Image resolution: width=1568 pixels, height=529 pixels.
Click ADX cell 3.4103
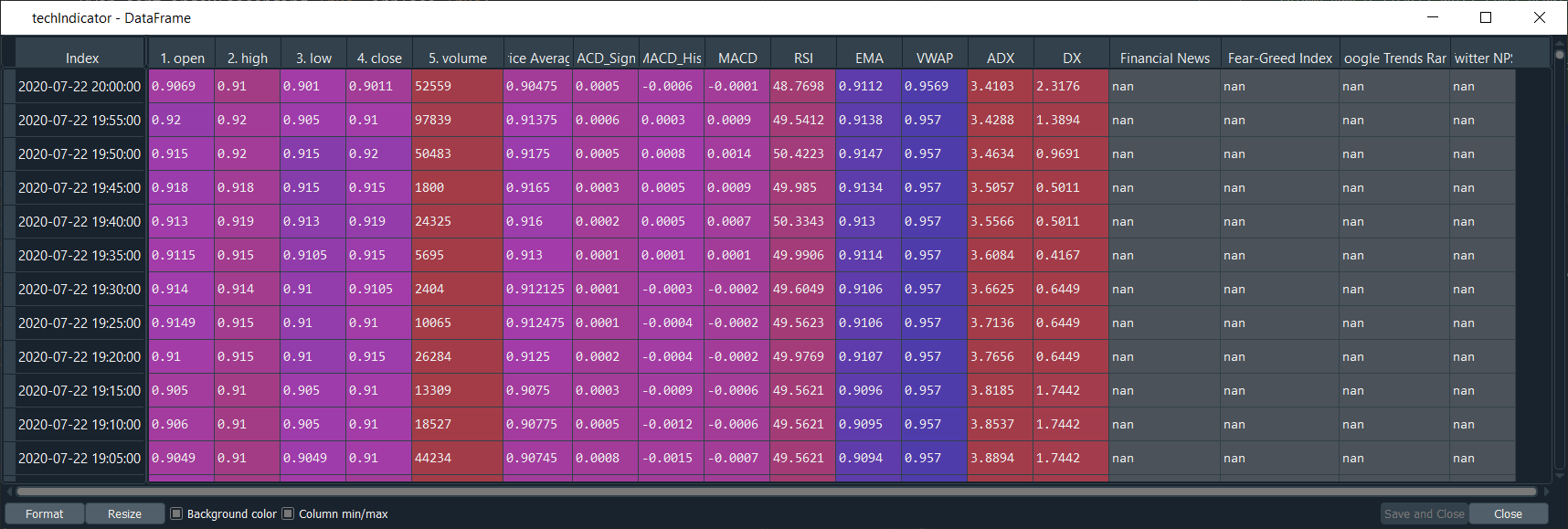pos(1001,86)
